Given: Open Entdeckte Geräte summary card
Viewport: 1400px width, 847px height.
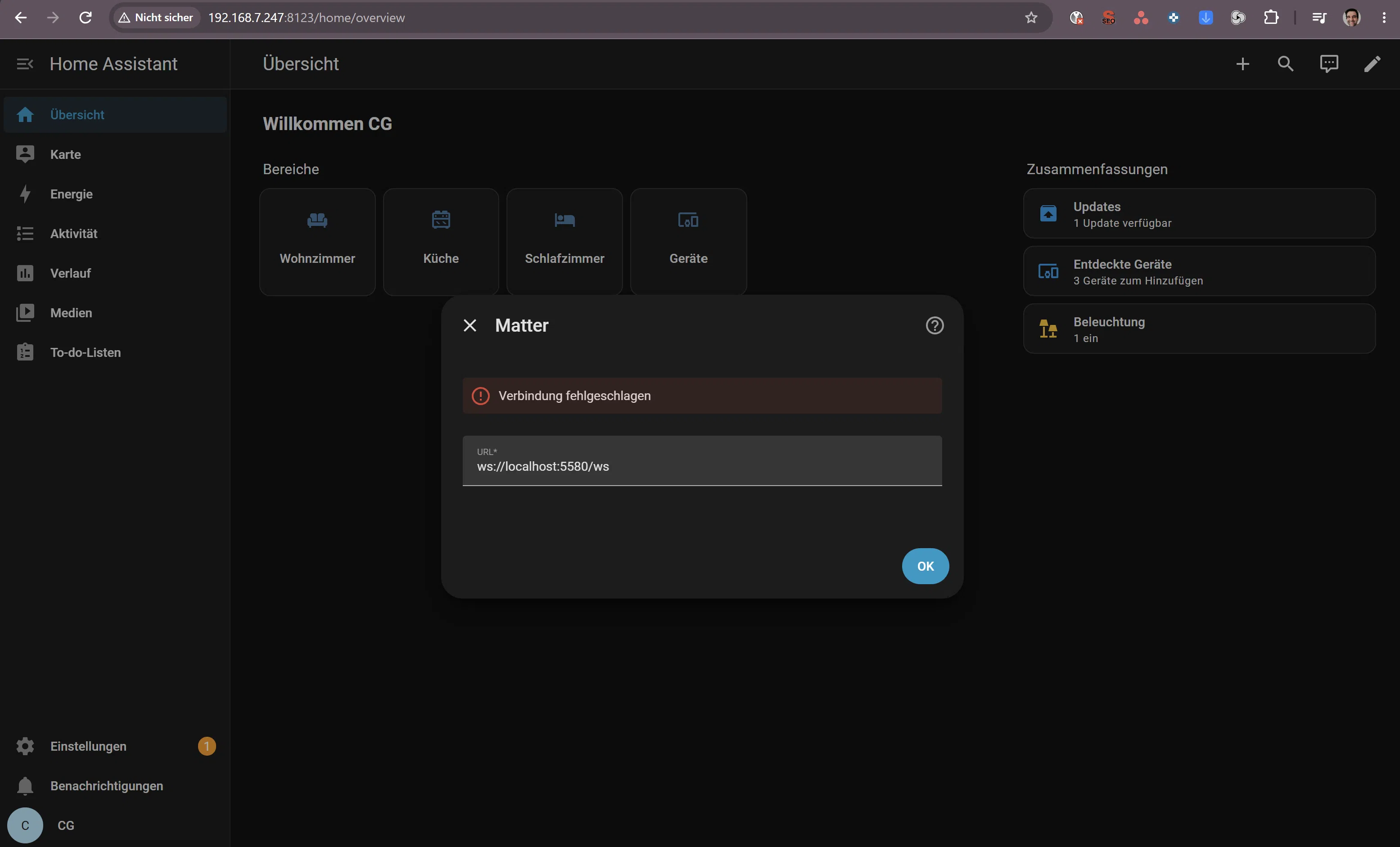Looking at the screenshot, I should (1199, 271).
